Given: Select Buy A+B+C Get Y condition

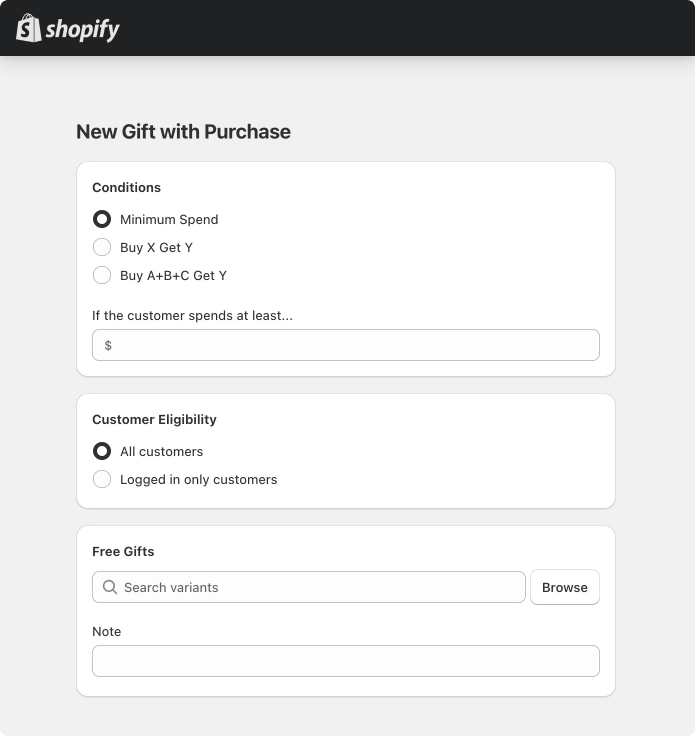Looking at the screenshot, I should point(102,275).
